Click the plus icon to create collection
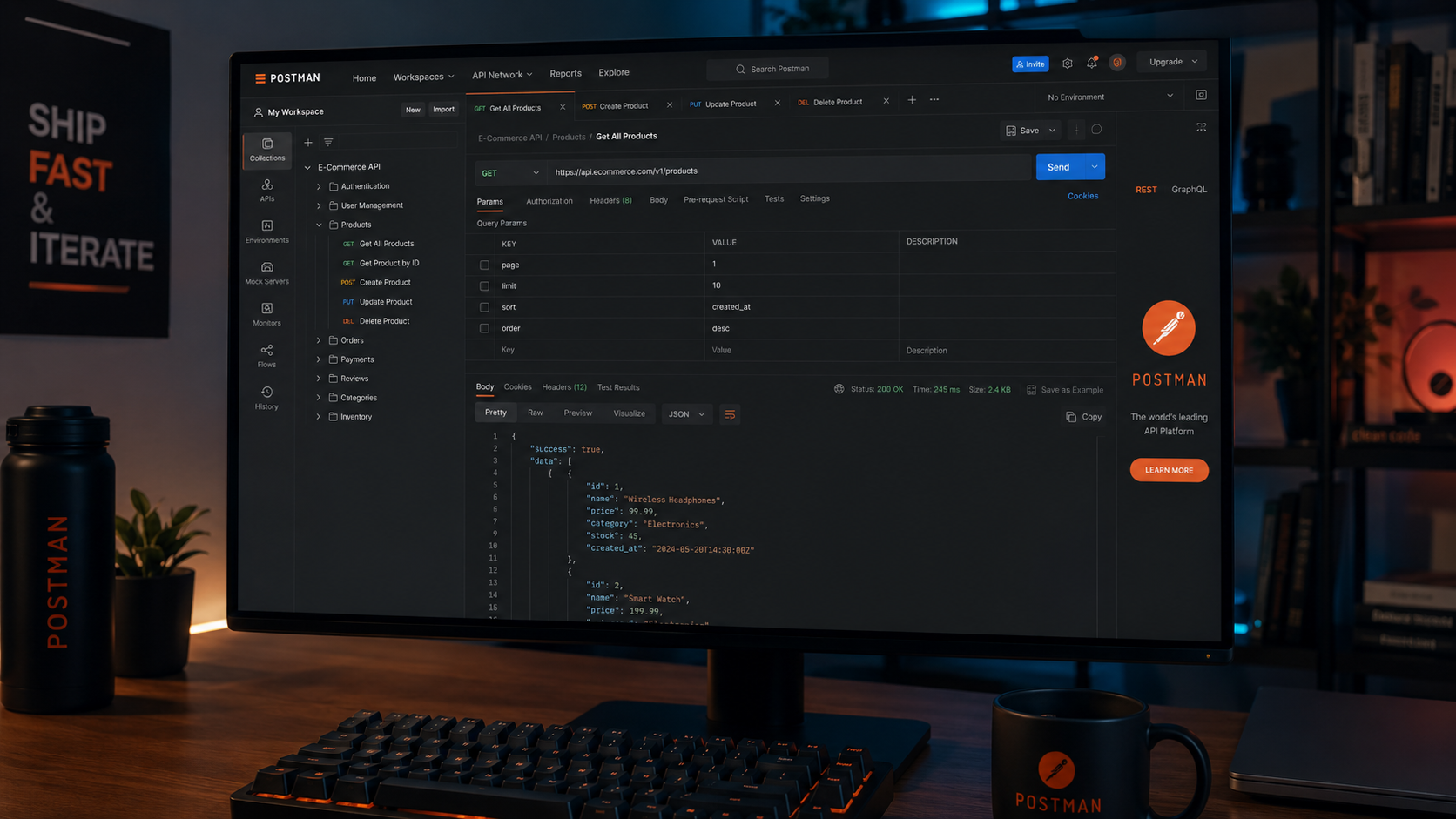This screenshot has height=819, width=1456. pos(308,143)
